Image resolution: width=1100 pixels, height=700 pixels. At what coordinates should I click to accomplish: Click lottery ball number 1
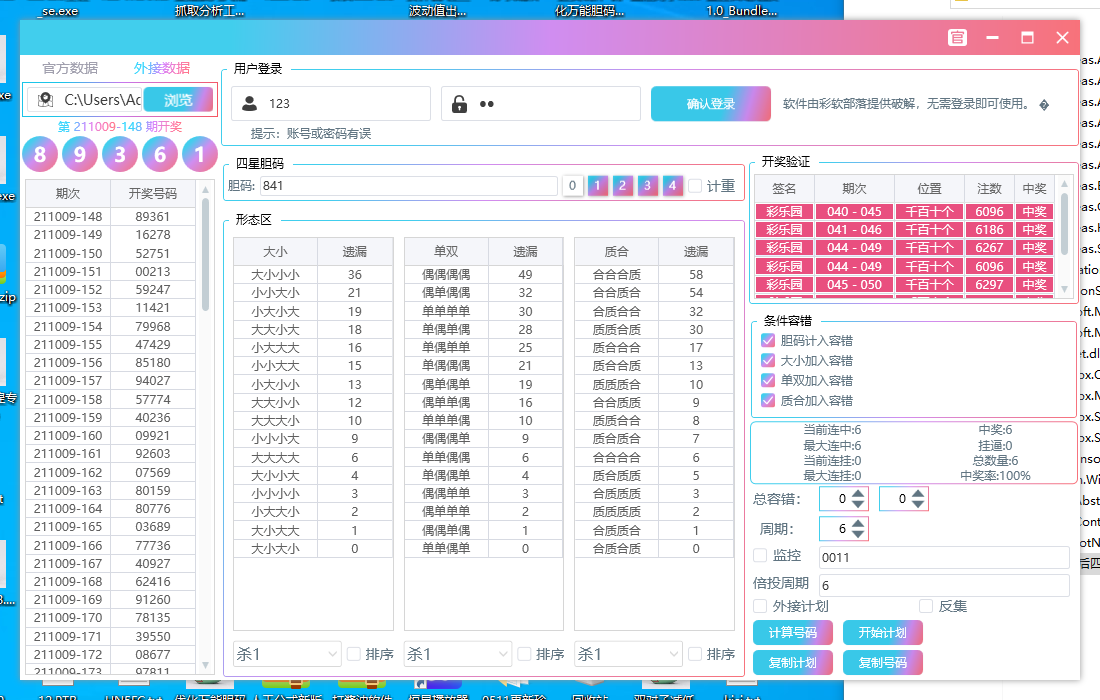(x=200, y=154)
